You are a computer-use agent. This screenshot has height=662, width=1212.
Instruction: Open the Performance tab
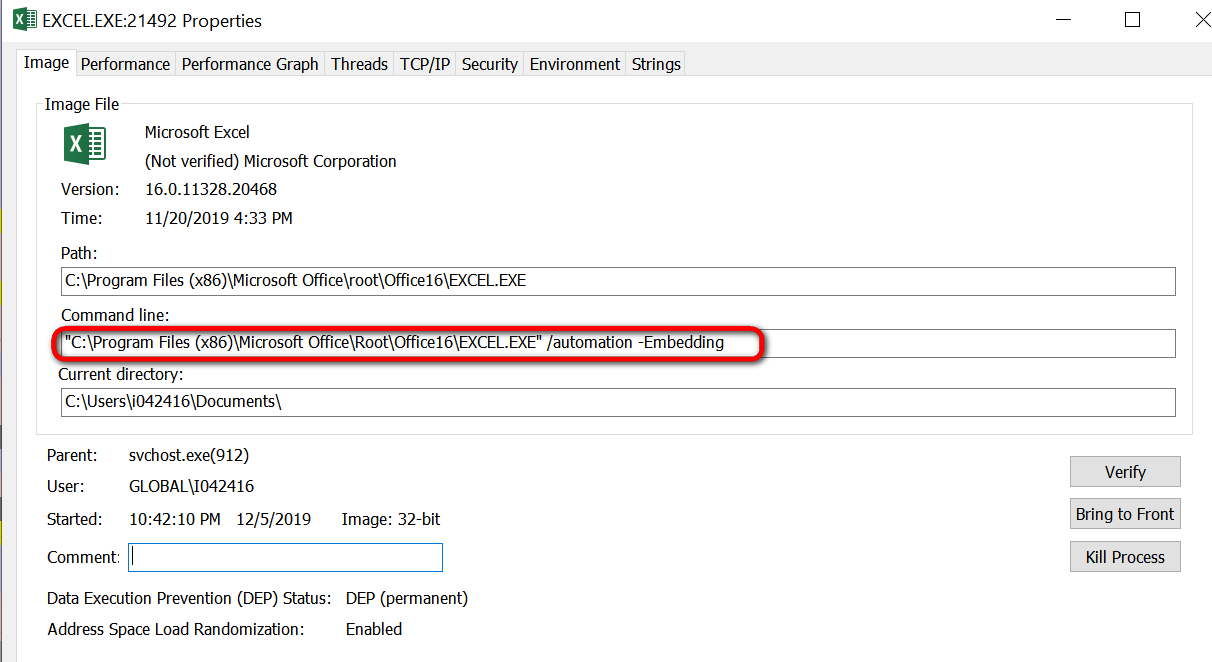tap(125, 64)
